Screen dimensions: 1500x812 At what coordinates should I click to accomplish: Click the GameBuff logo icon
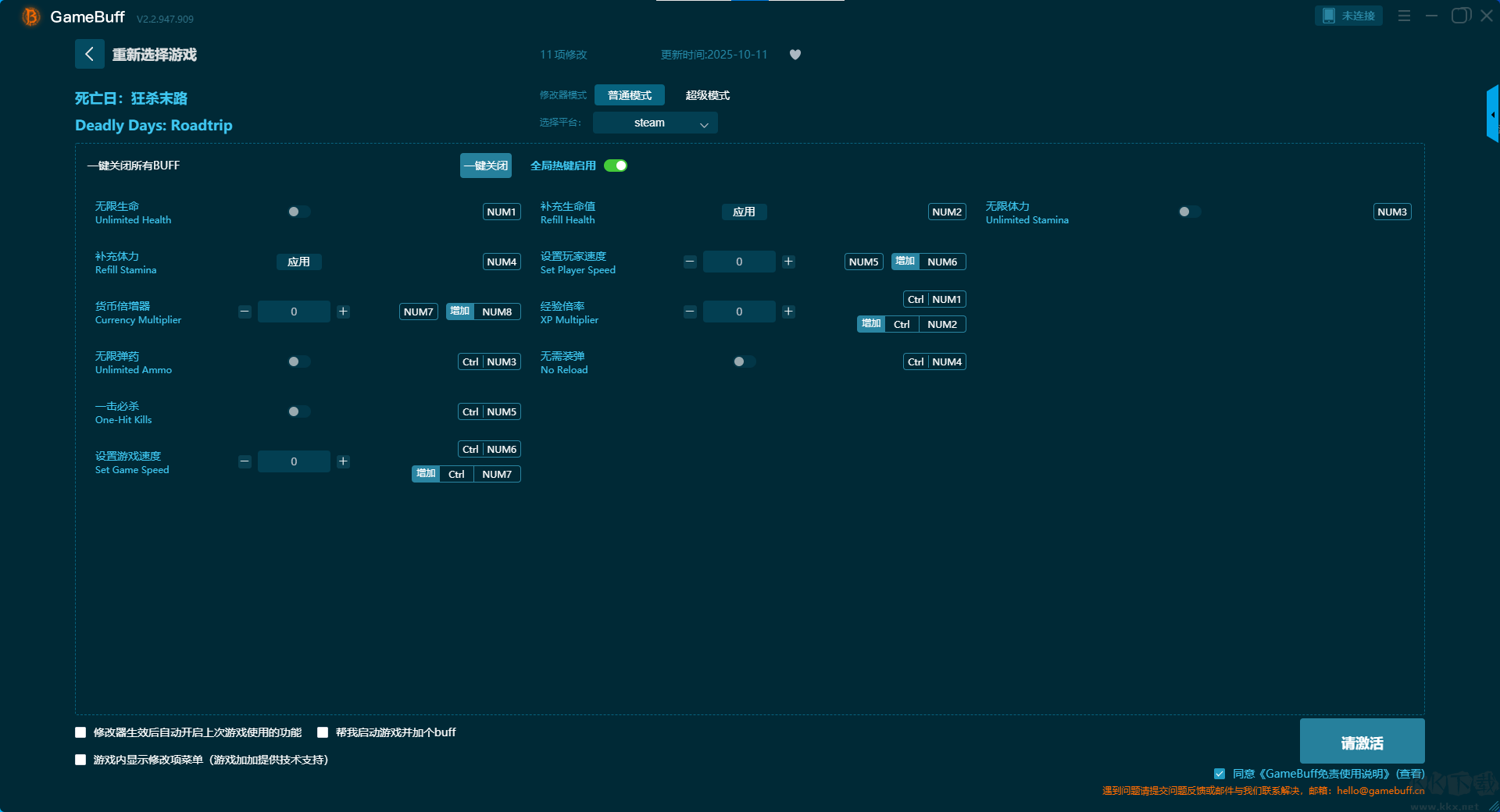[31, 16]
